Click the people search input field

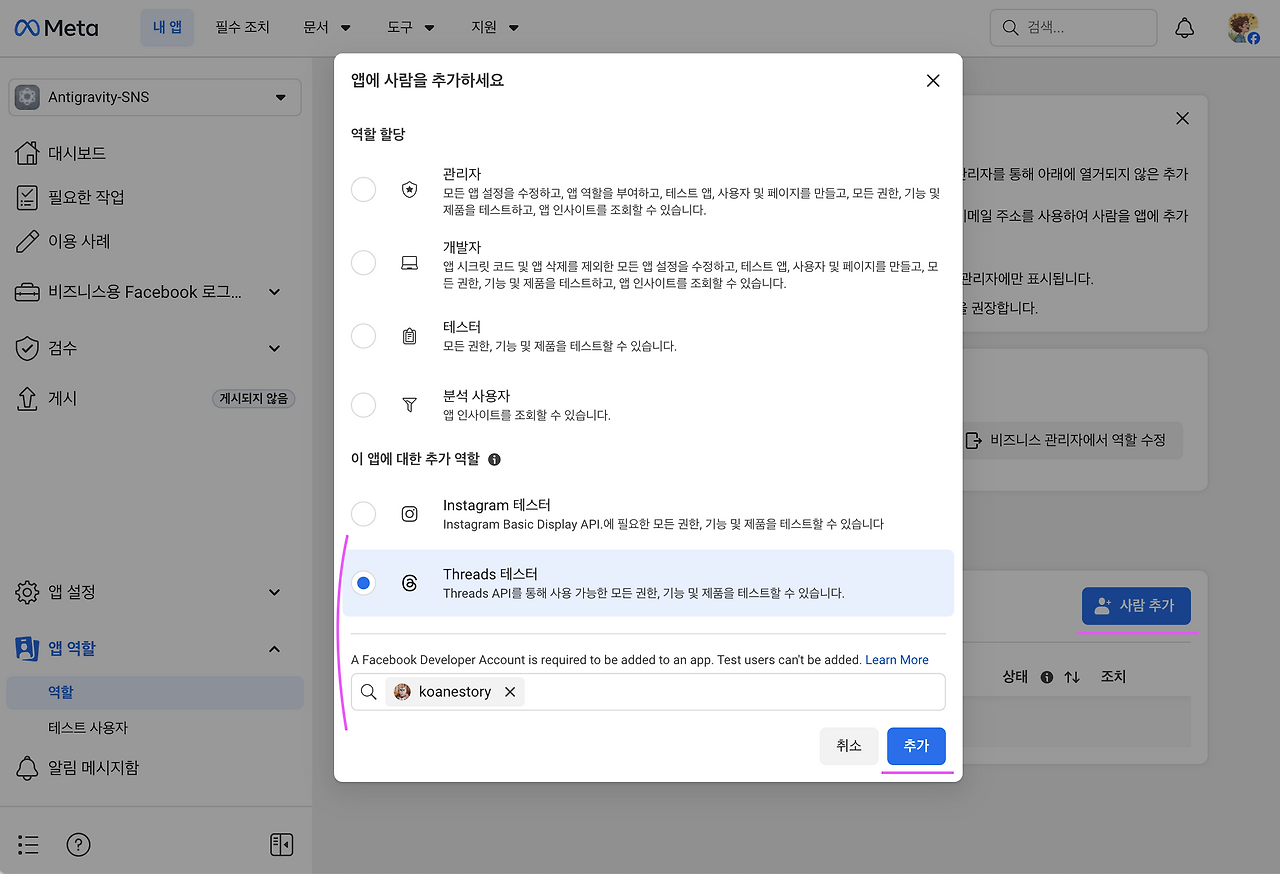click(x=648, y=692)
